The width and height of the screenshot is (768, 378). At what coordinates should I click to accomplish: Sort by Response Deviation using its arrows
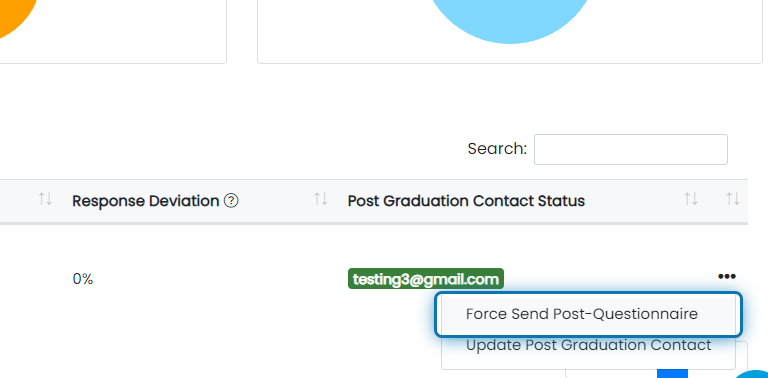coord(321,199)
